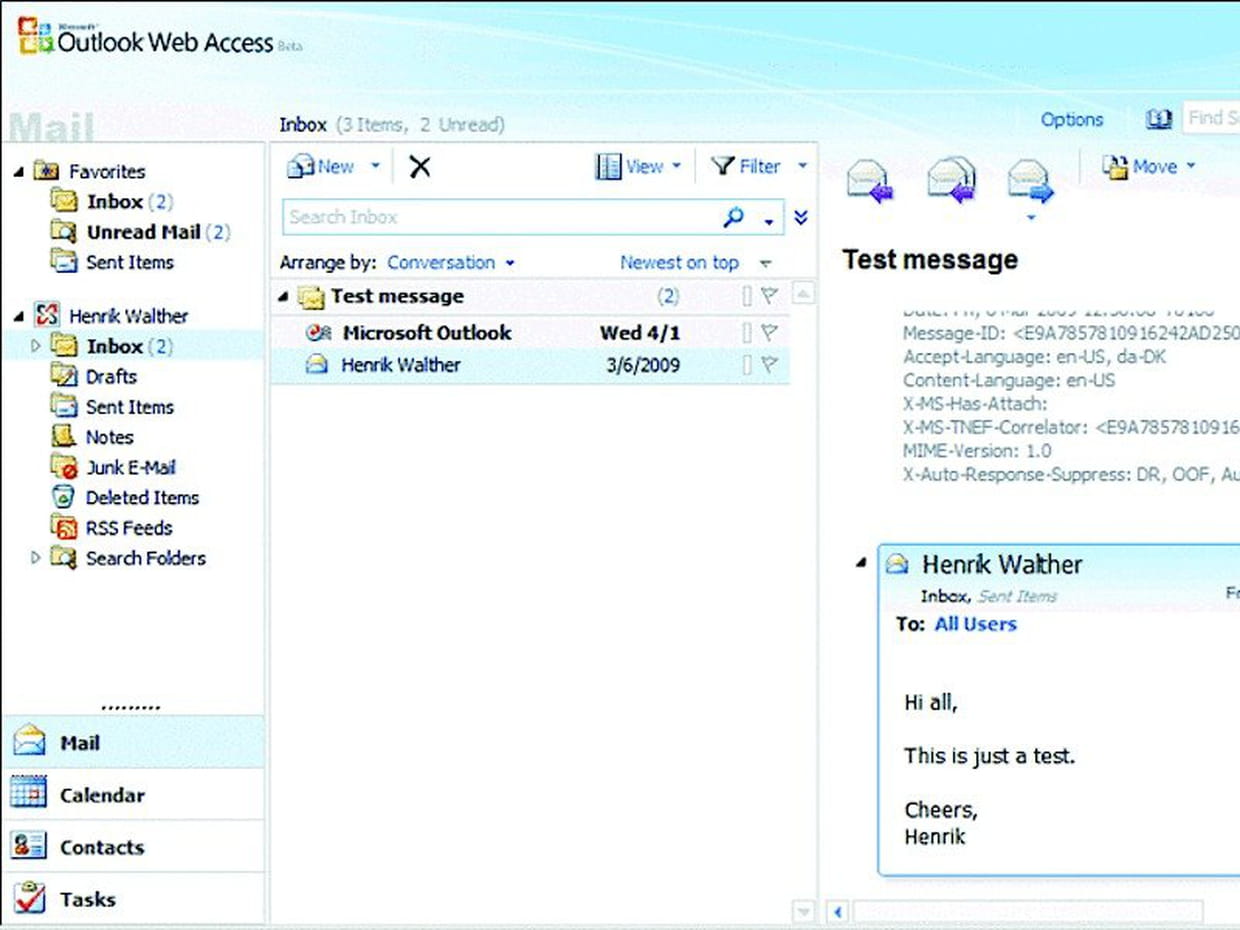This screenshot has width=1240, height=930.
Task: Open search scope dropdown arrow
Action: click(x=769, y=221)
